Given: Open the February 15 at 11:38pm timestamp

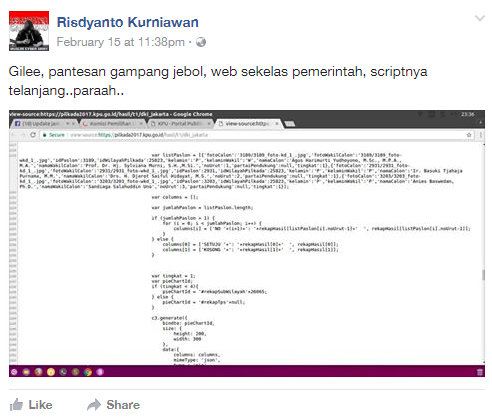Looking at the screenshot, I should tap(121, 42).
